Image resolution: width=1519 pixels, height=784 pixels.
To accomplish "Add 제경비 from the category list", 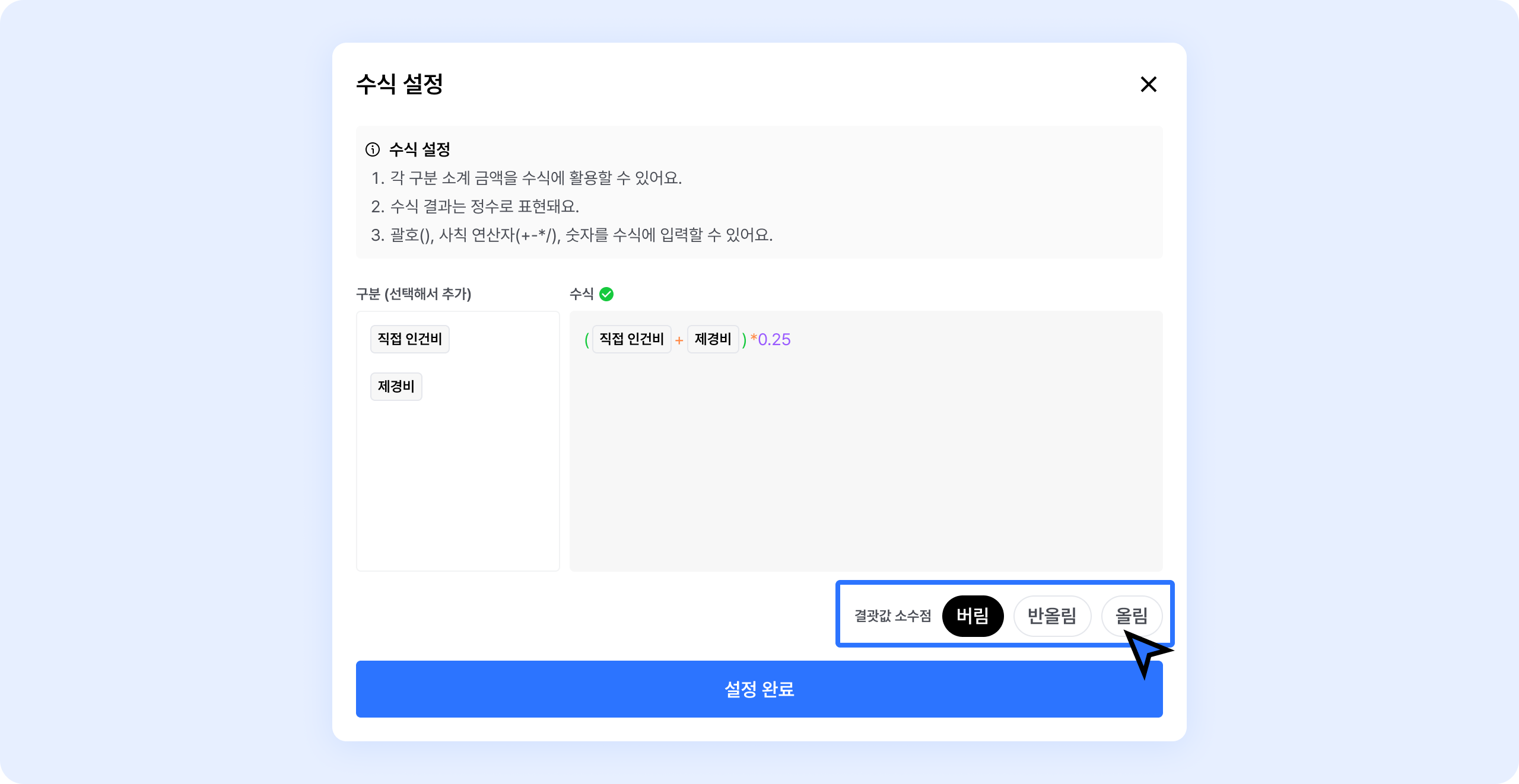I will click(396, 387).
